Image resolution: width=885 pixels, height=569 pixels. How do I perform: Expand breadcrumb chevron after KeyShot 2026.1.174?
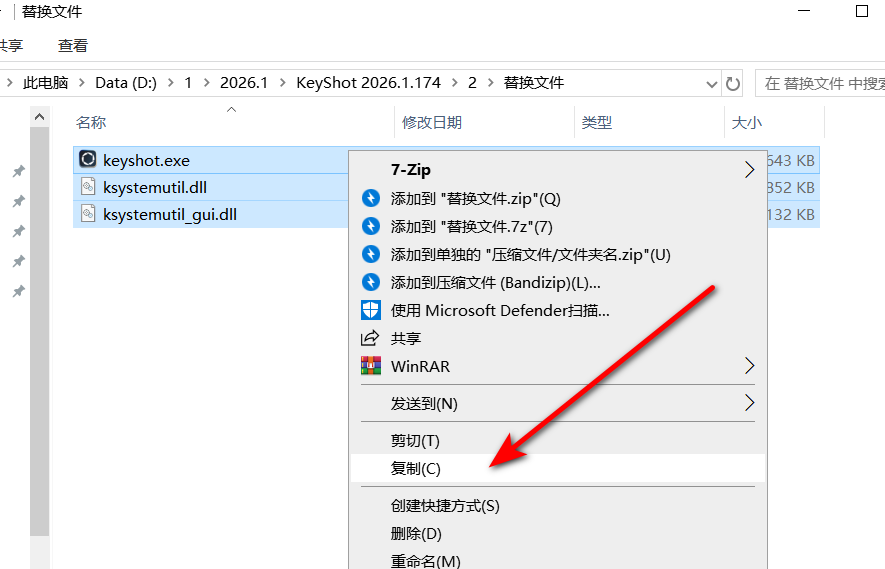(x=454, y=83)
